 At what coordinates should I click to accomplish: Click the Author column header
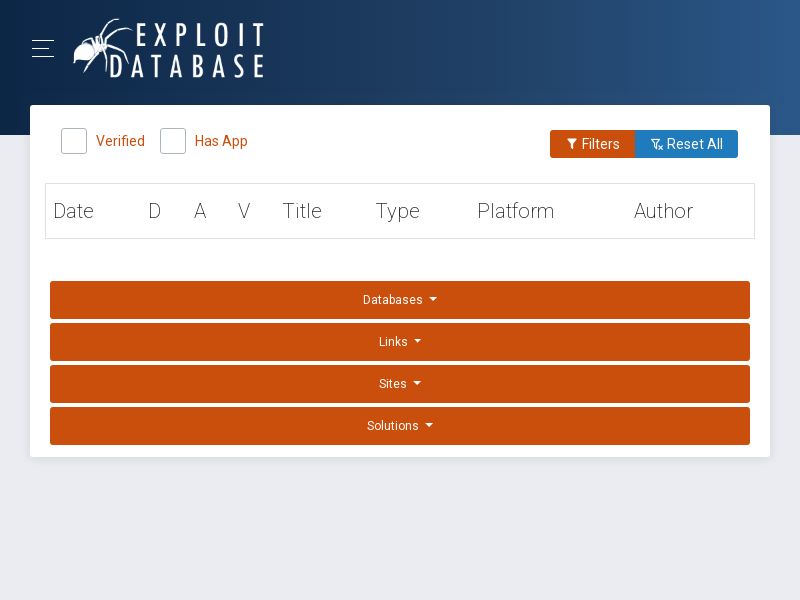point(663,211)
